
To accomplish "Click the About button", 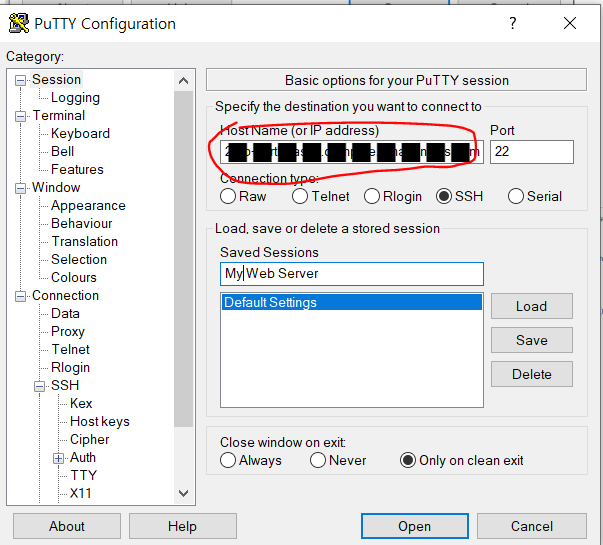I will pos(67,526).
